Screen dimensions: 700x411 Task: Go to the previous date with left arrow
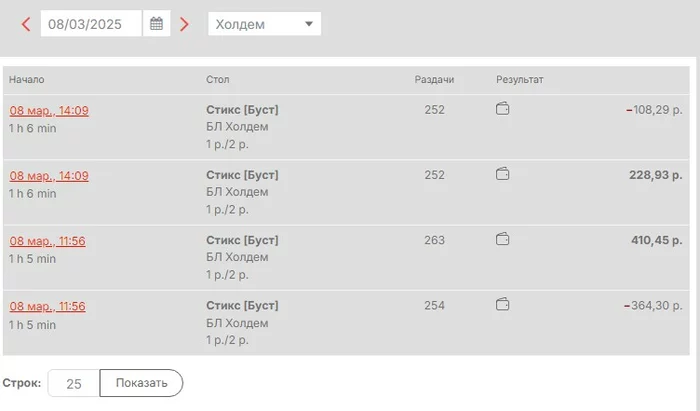pyautogui.click(x=25, y=24)
